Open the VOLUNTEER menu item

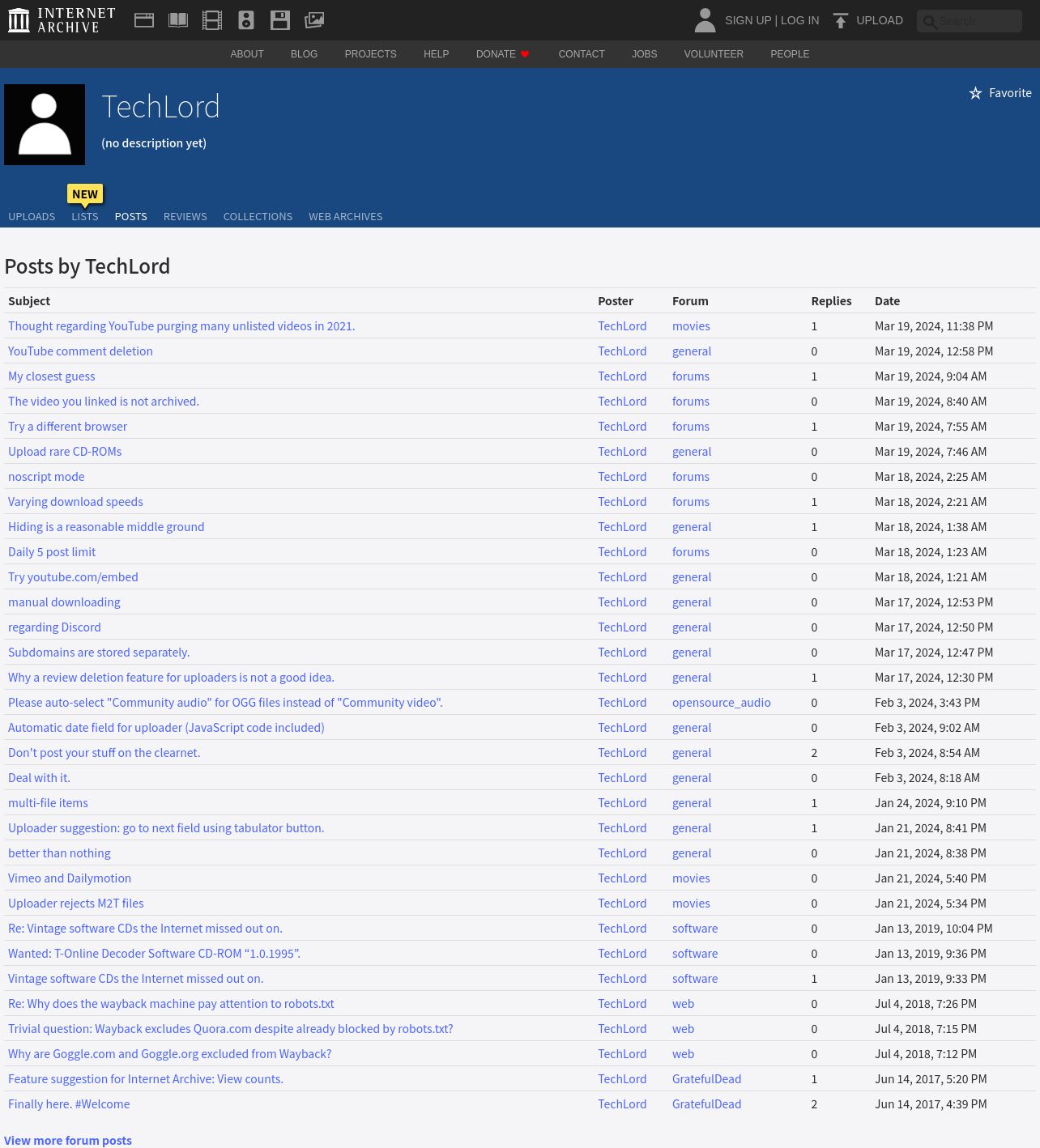point(714,54)
